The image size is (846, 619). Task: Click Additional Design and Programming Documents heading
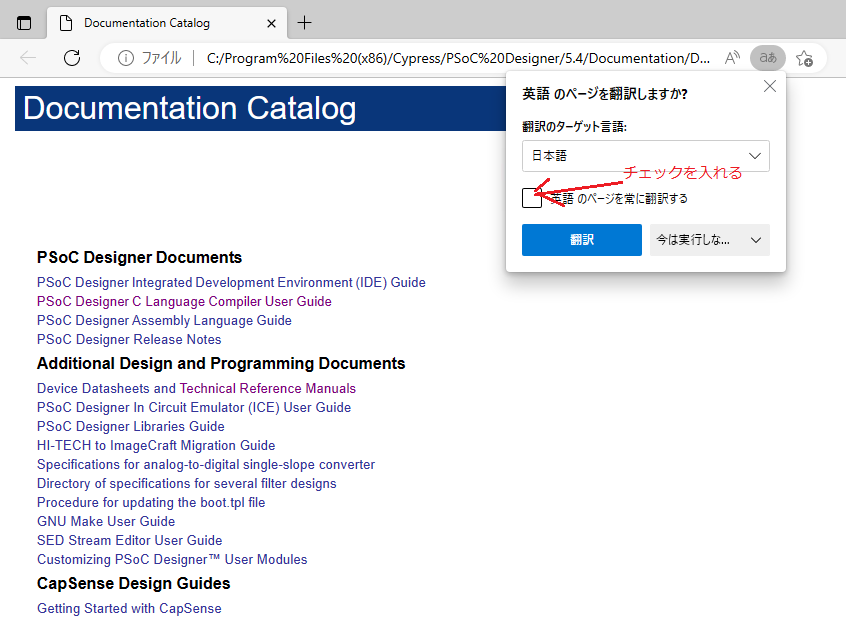pyautogui.click(x=221, y=363)
